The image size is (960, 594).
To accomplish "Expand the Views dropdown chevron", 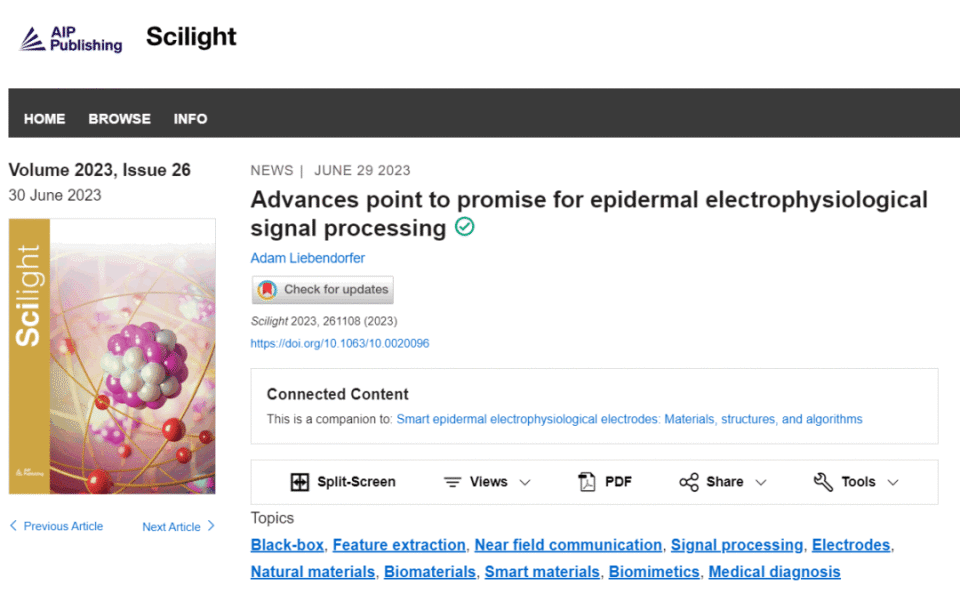I will [525, 482].
